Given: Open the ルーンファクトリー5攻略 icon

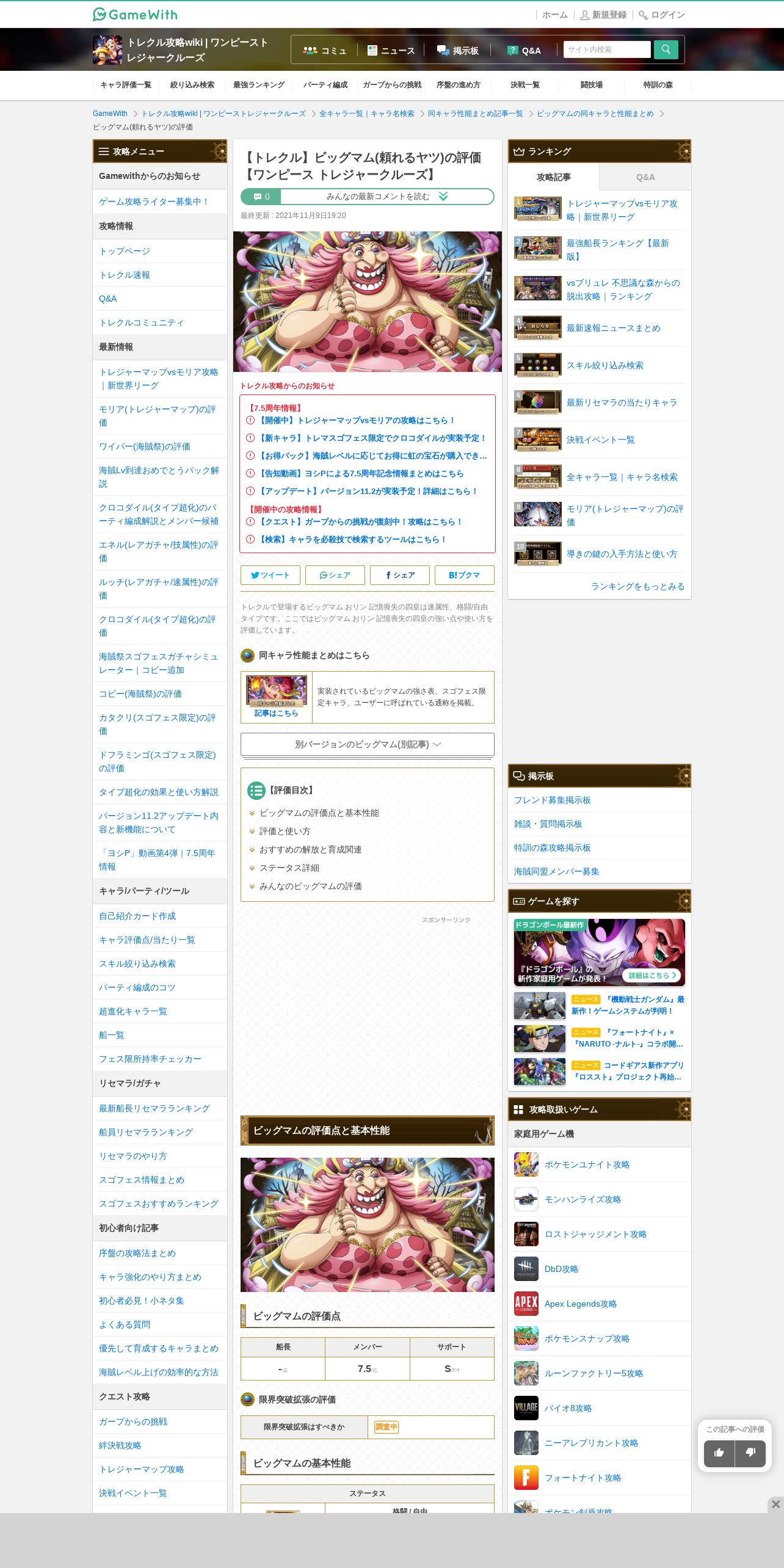Looking at the screenshot, I should pos(526,1373).
